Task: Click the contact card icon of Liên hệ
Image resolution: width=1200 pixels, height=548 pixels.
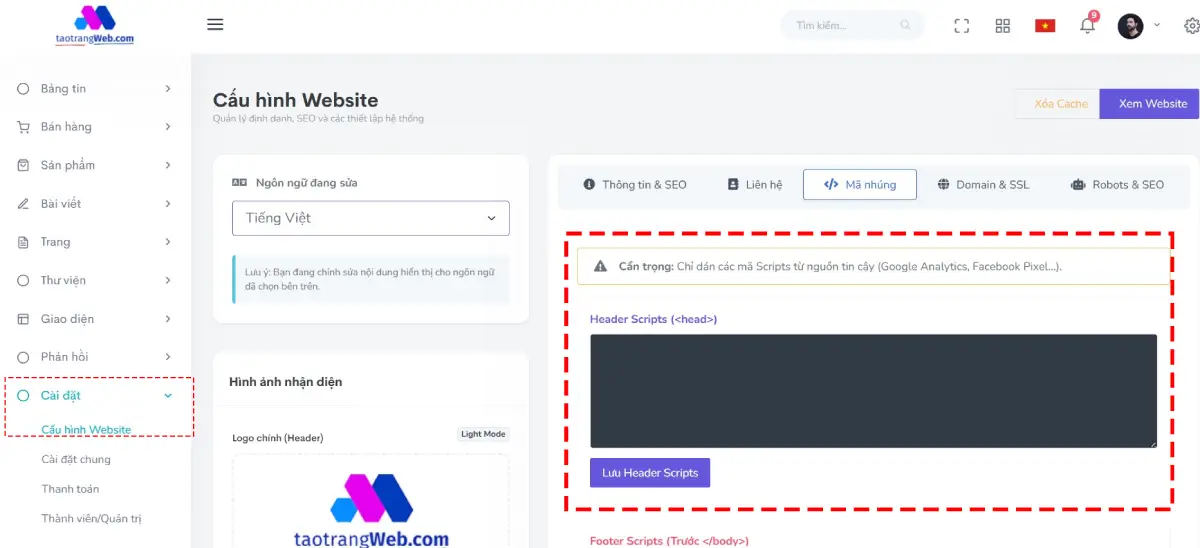Action: tap(733, 185)
